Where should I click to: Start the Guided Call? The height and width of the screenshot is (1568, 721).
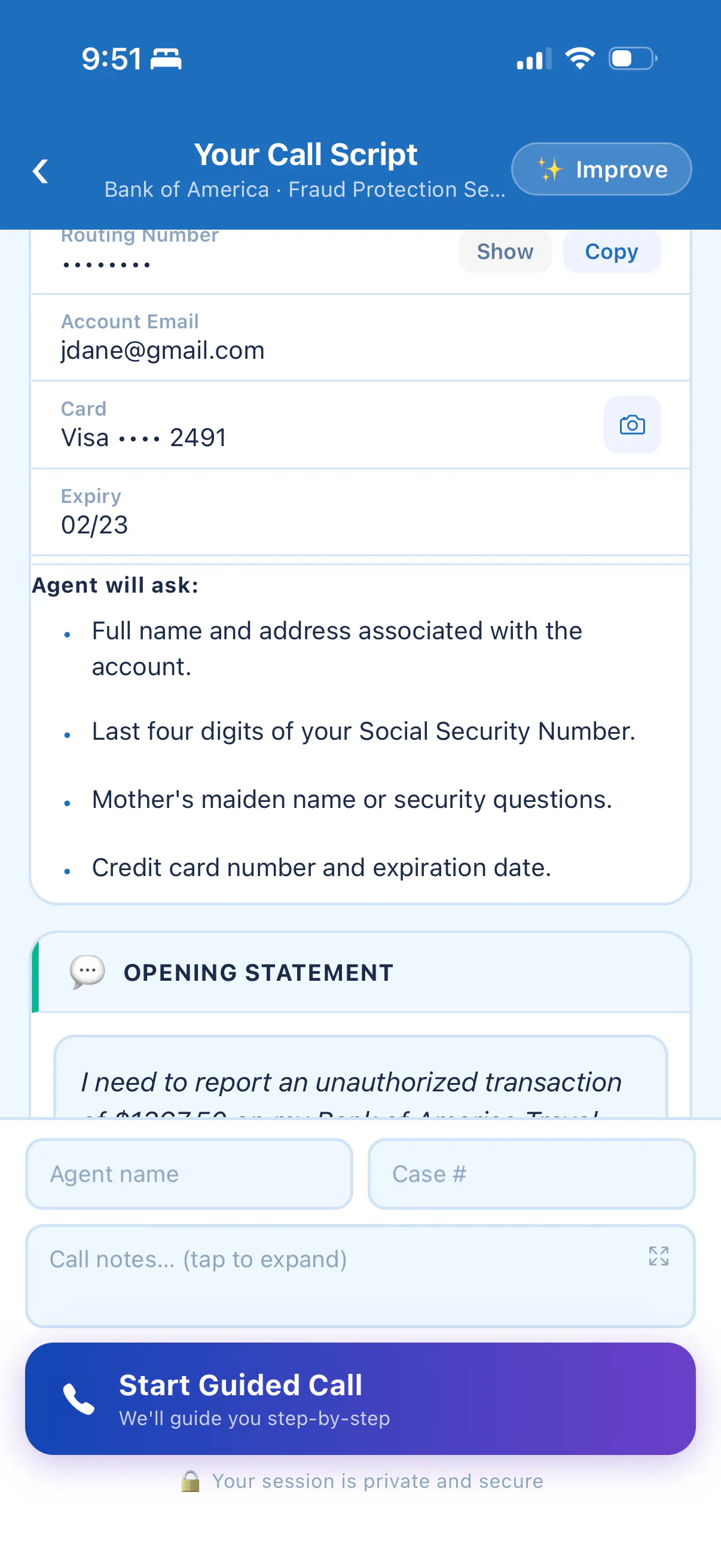pos(360,1398)
